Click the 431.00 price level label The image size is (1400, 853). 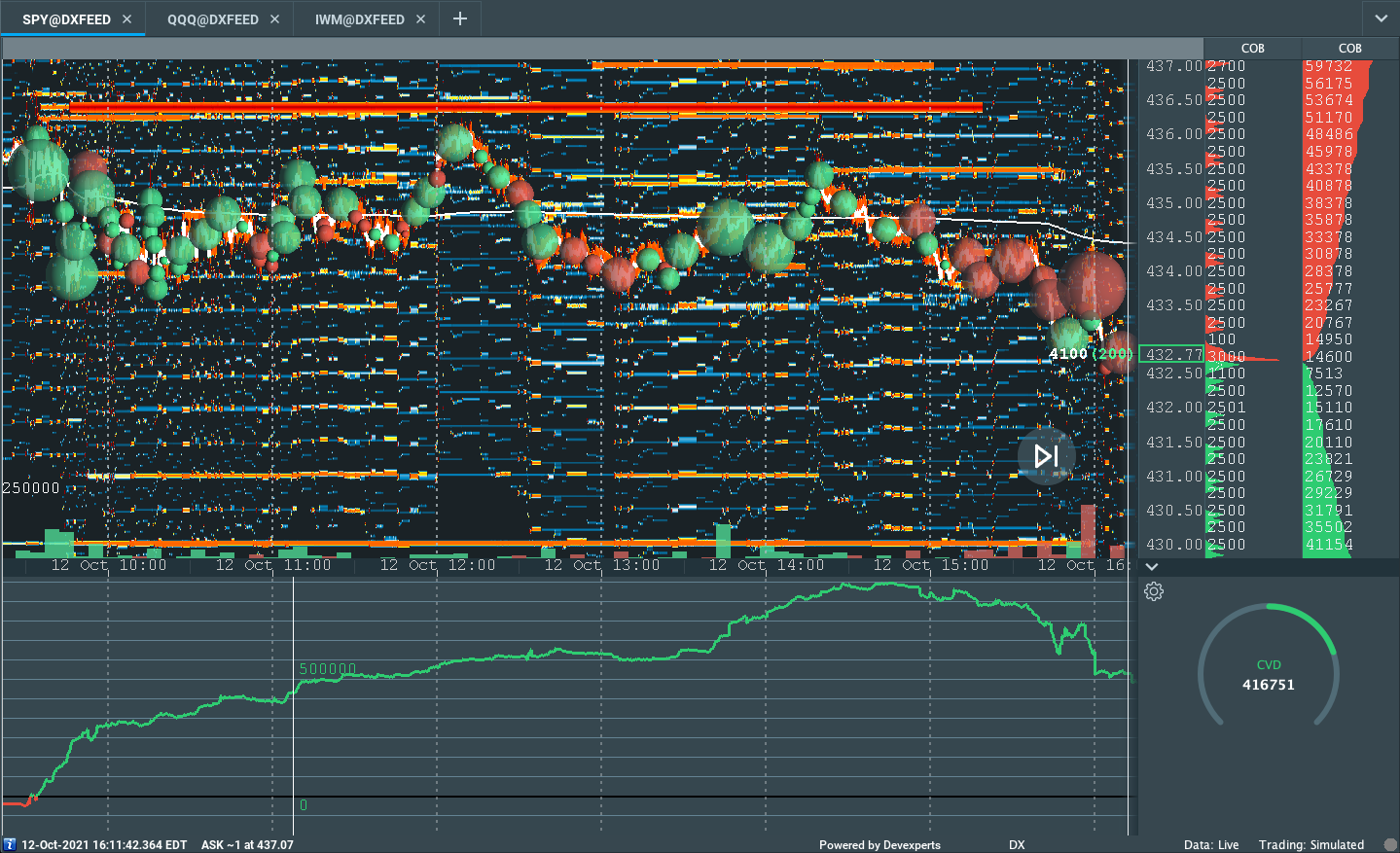[x=1174, y=477]
